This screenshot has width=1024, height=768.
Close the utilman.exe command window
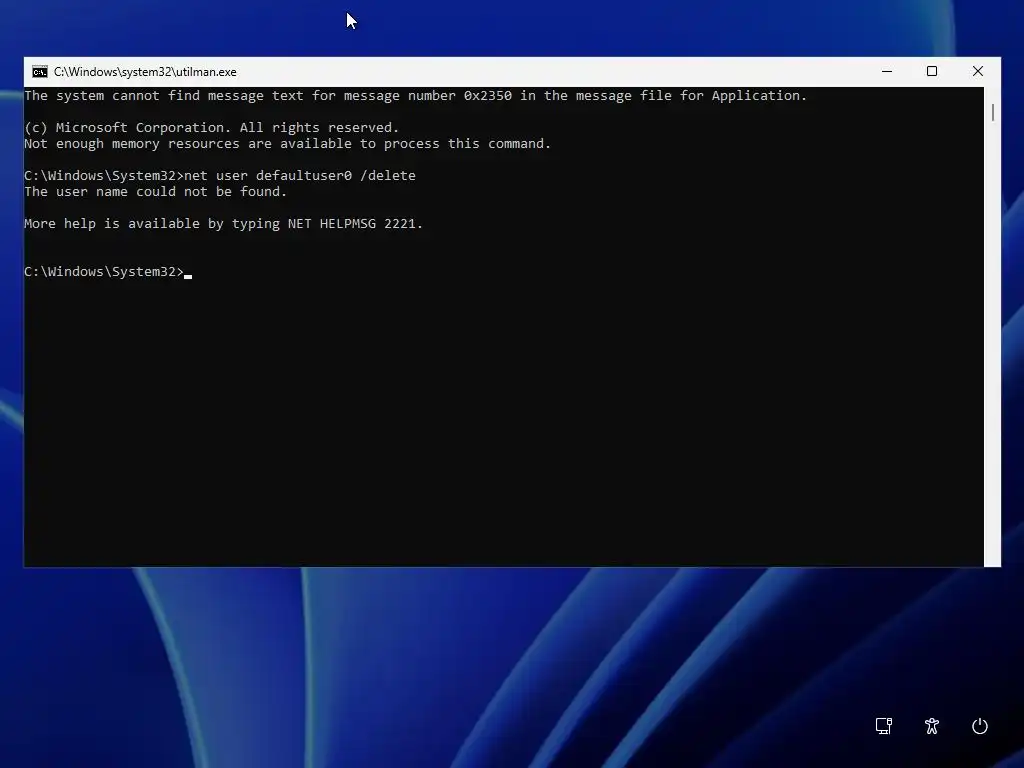tap(978, 71)
